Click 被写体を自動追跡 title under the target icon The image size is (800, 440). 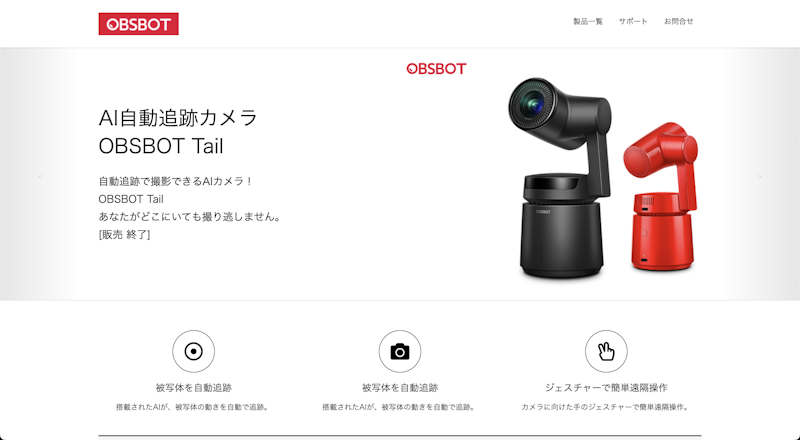coord(193,388)
